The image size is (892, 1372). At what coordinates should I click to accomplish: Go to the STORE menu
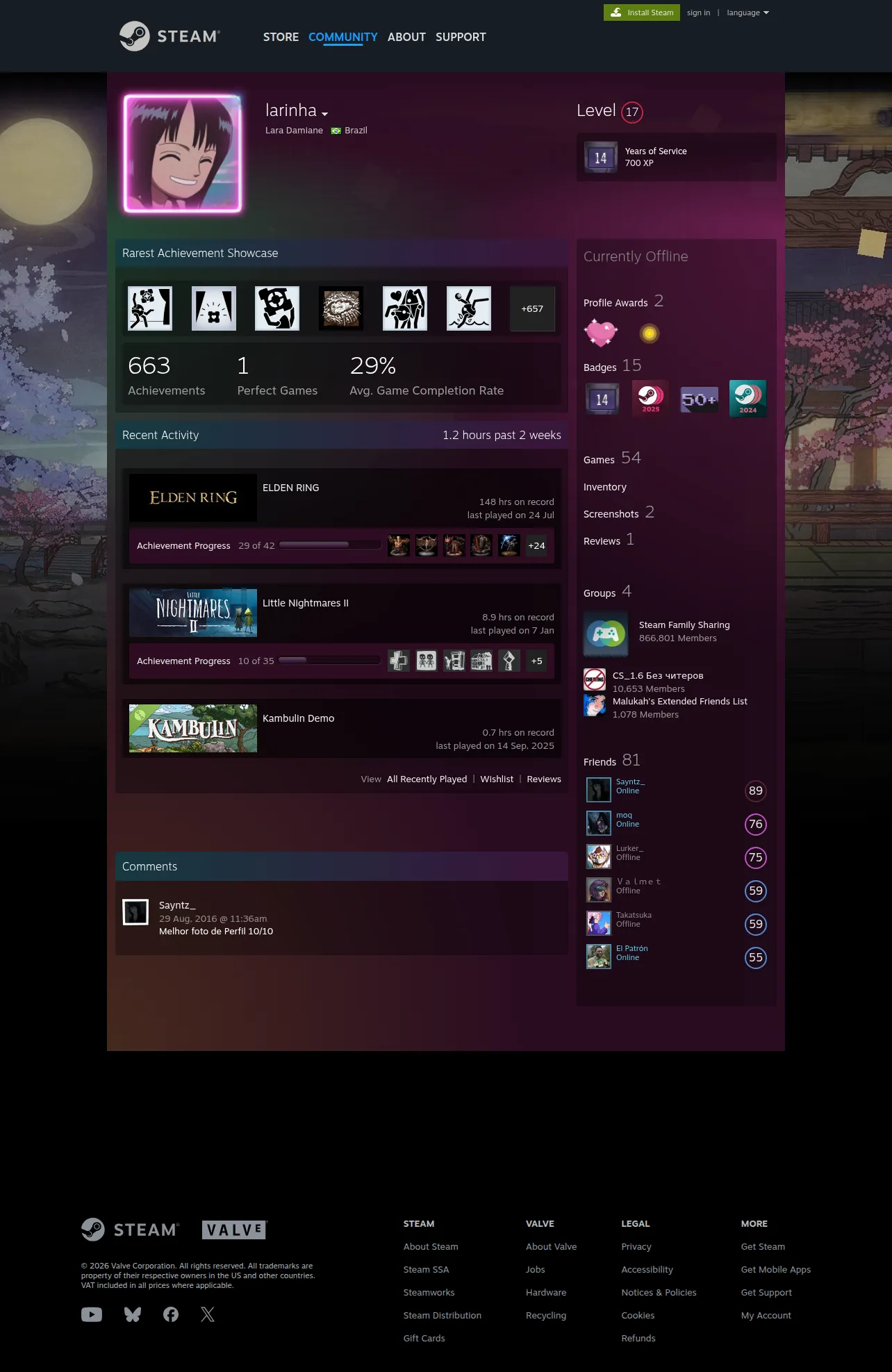[x=281, y=37]
